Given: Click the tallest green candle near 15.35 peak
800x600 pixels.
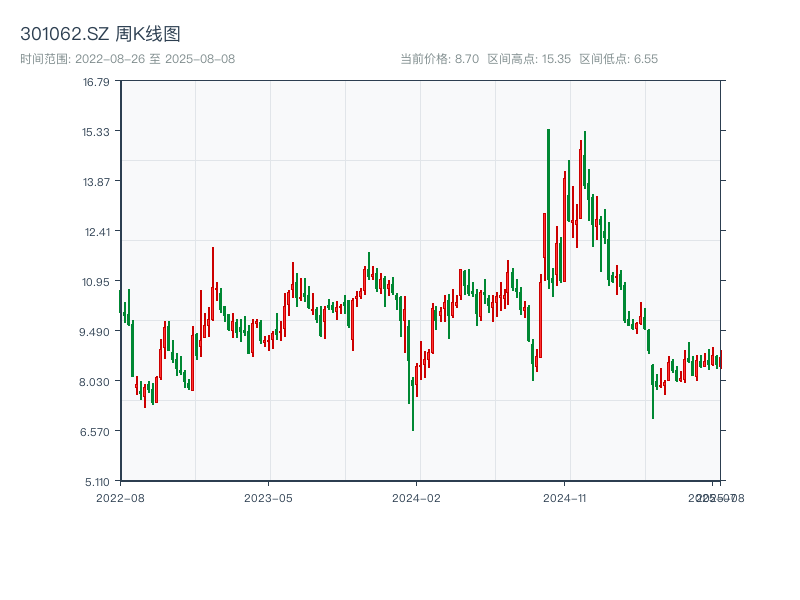Looking at the screenshot, I should tap(548, 209).
